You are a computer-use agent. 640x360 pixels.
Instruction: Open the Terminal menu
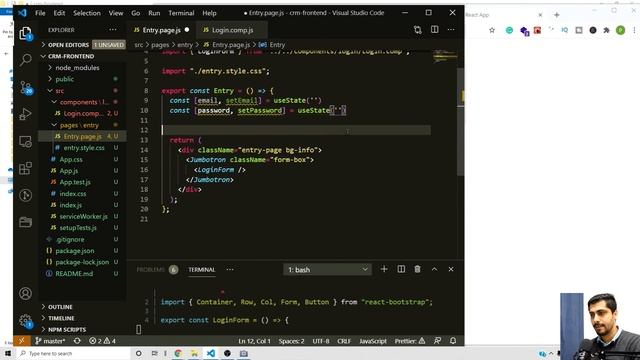(181, 13)
